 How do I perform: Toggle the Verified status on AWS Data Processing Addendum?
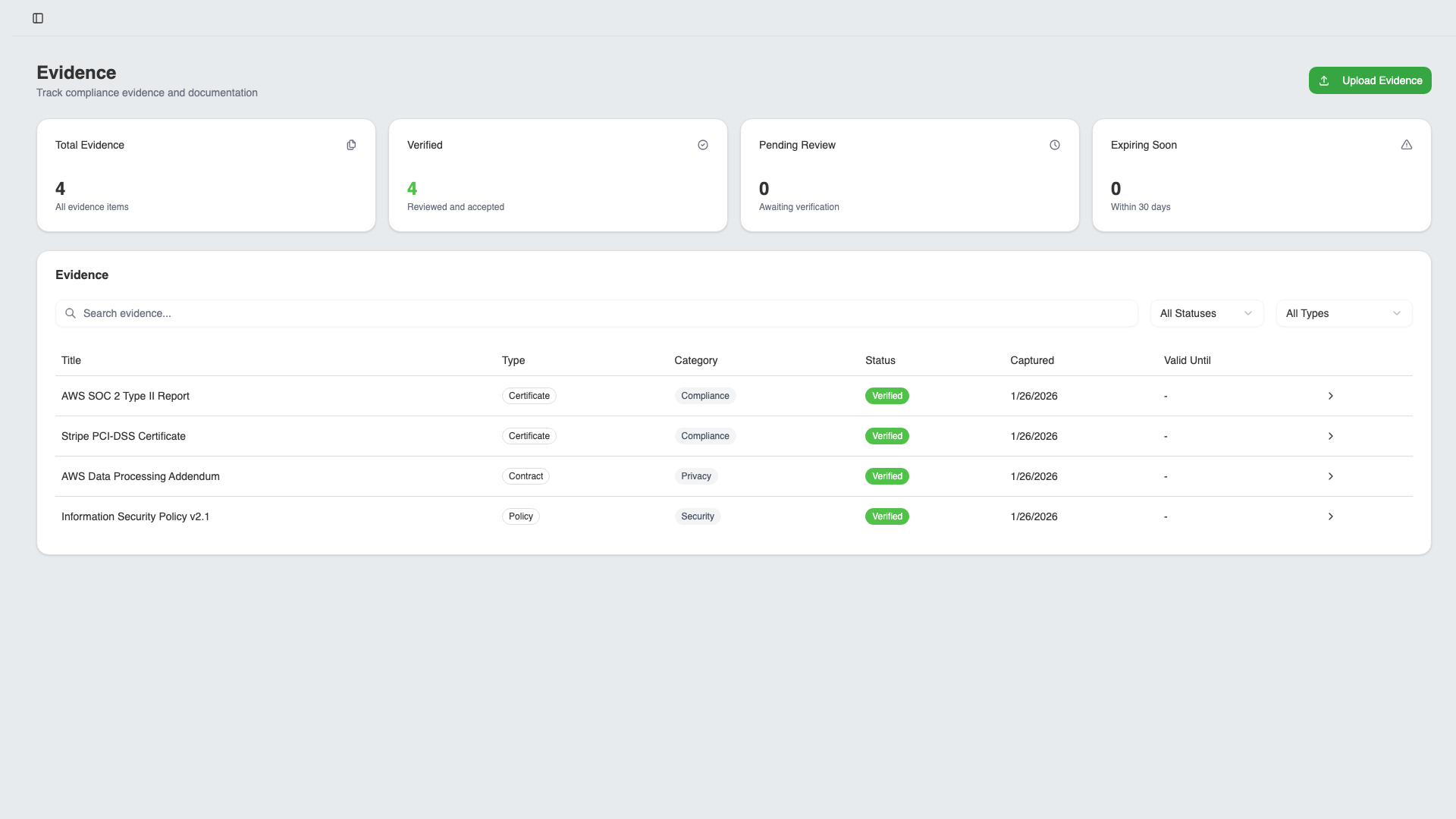click(x=886, y=476)
